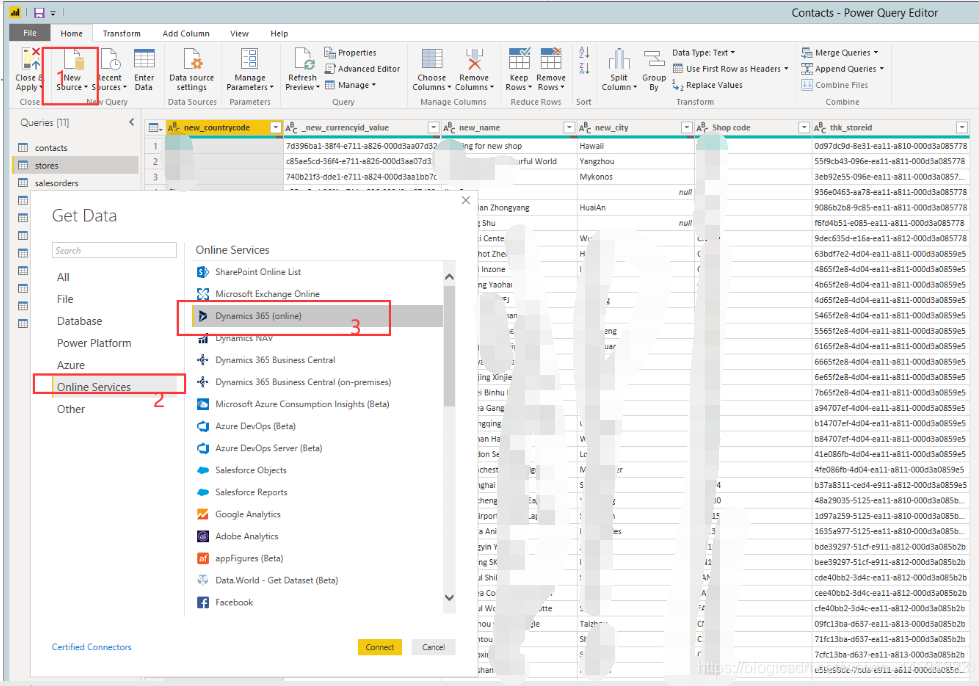Switch to View tab
979x686 pixels.
tap(239, 34)
